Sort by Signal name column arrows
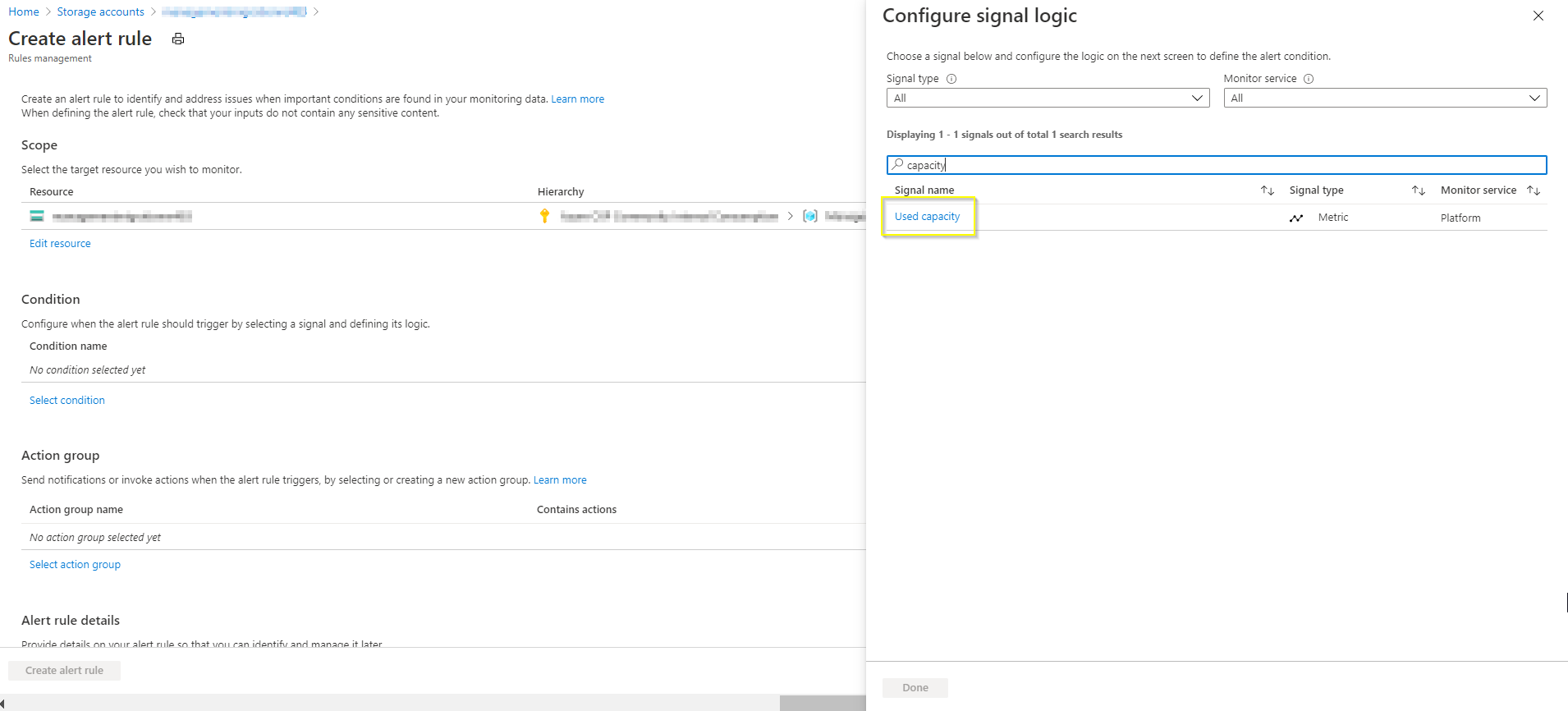 (1267, 190)
